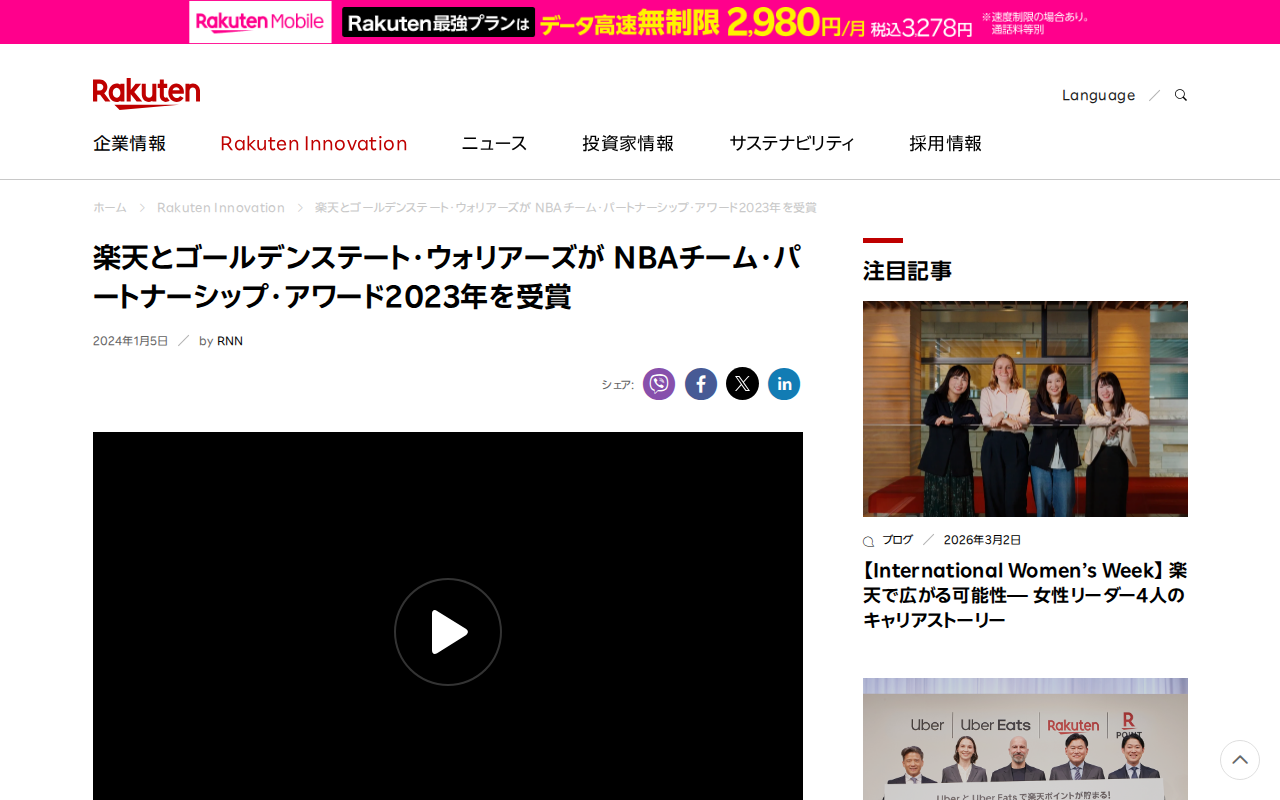This screenshot has height=800, width=1280.
Task: Open the International Women's Week article thumbnail
Action: coord(1025,409)
